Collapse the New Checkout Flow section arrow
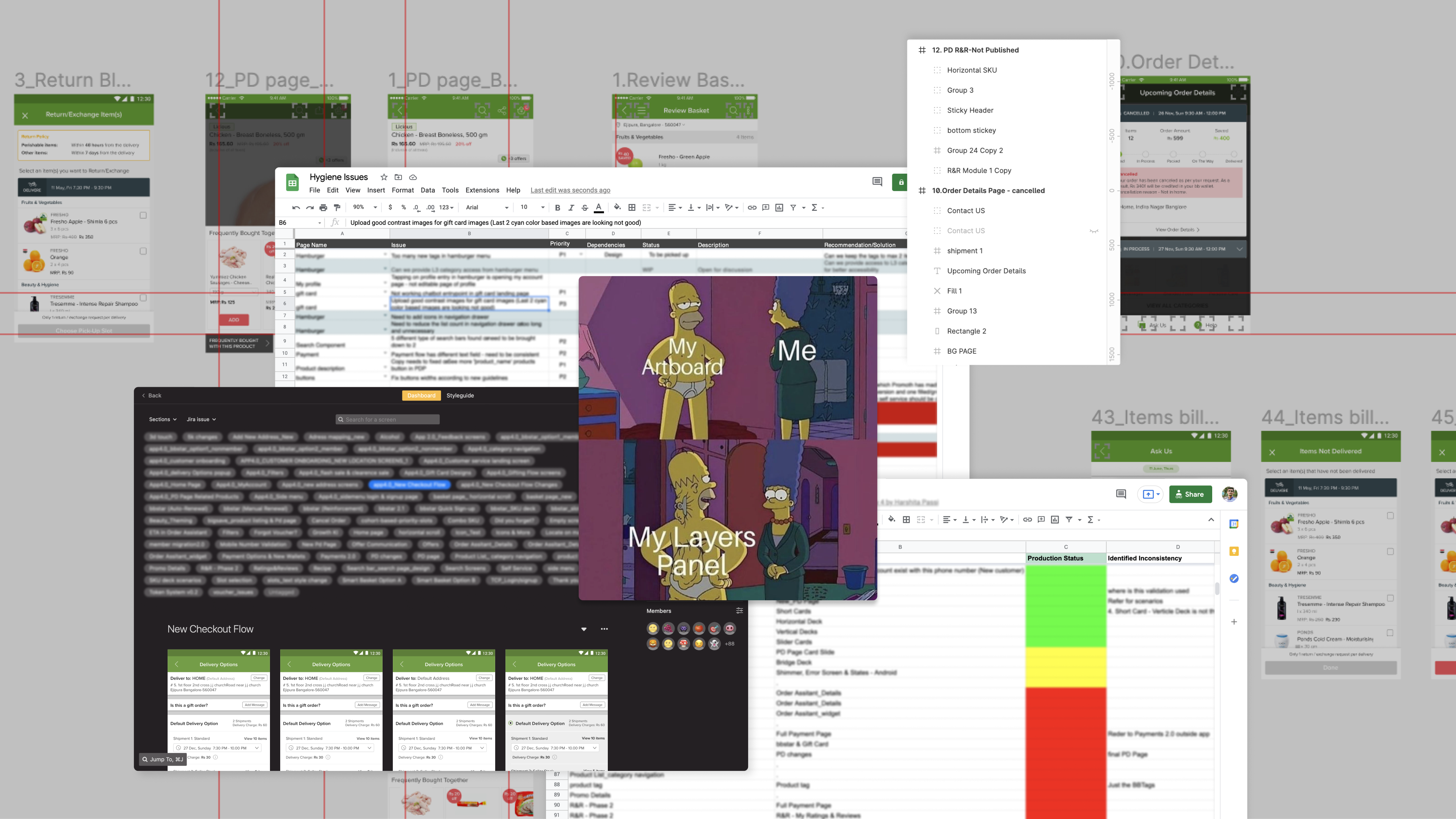 584,629
